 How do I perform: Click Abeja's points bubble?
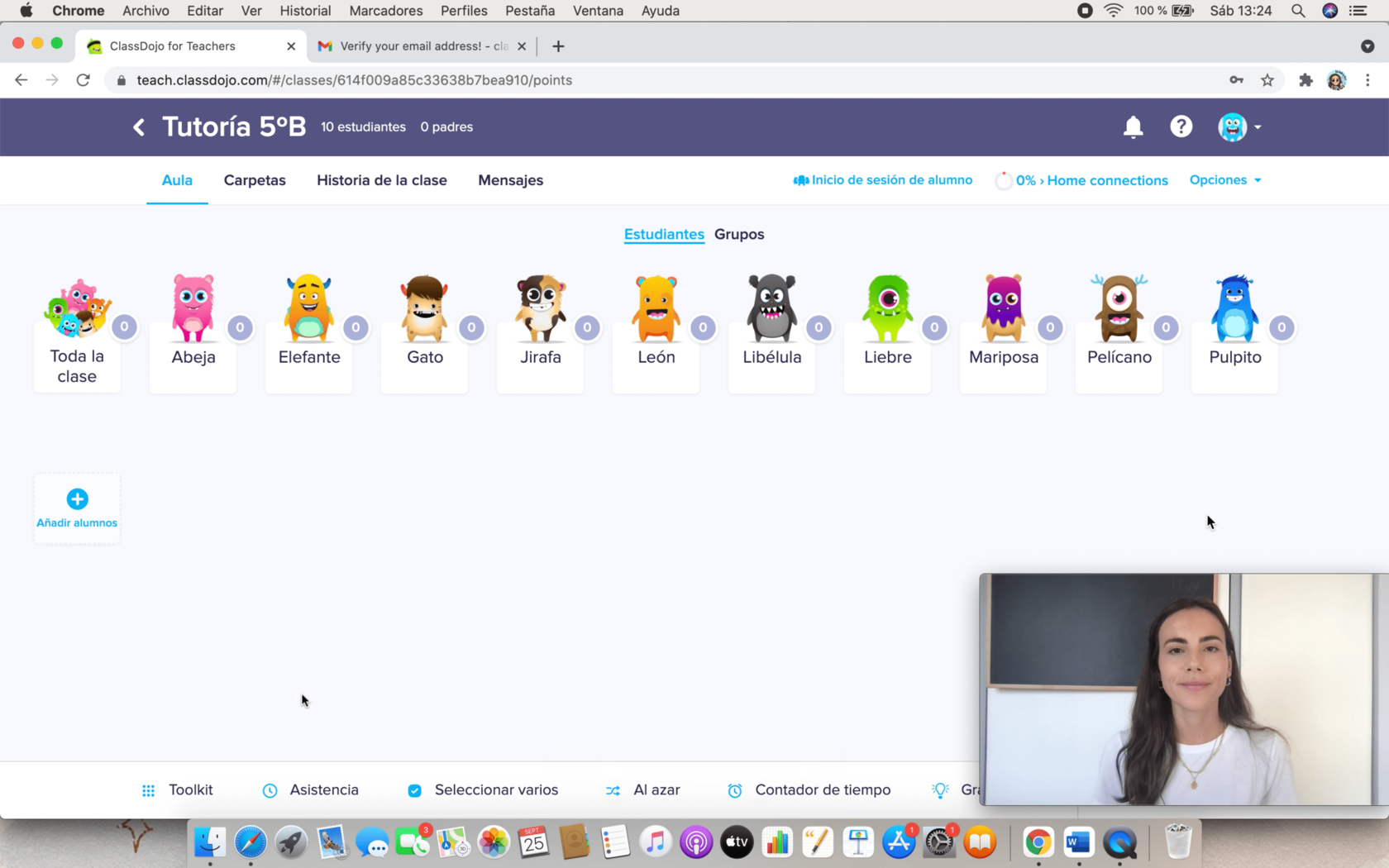(240, 327)
